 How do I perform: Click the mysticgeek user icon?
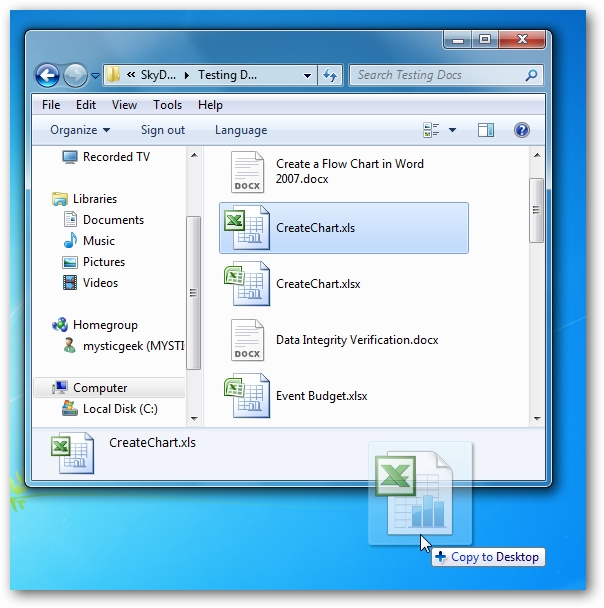70,345
